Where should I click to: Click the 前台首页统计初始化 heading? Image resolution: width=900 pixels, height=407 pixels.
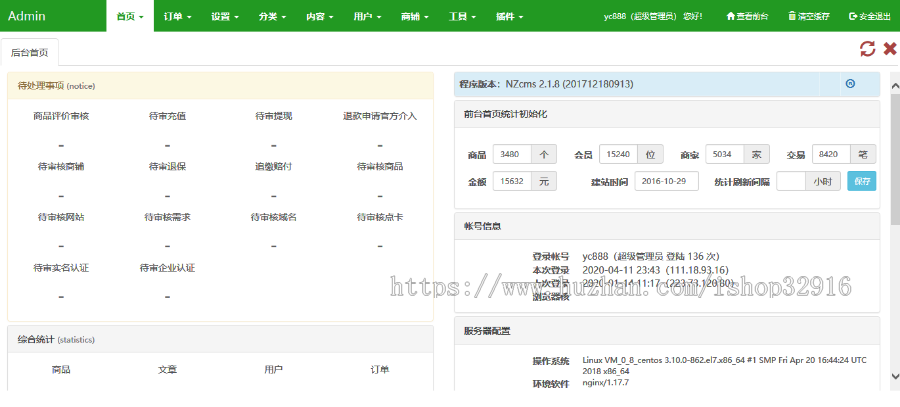pyautogui.click(x=506, y=114)
